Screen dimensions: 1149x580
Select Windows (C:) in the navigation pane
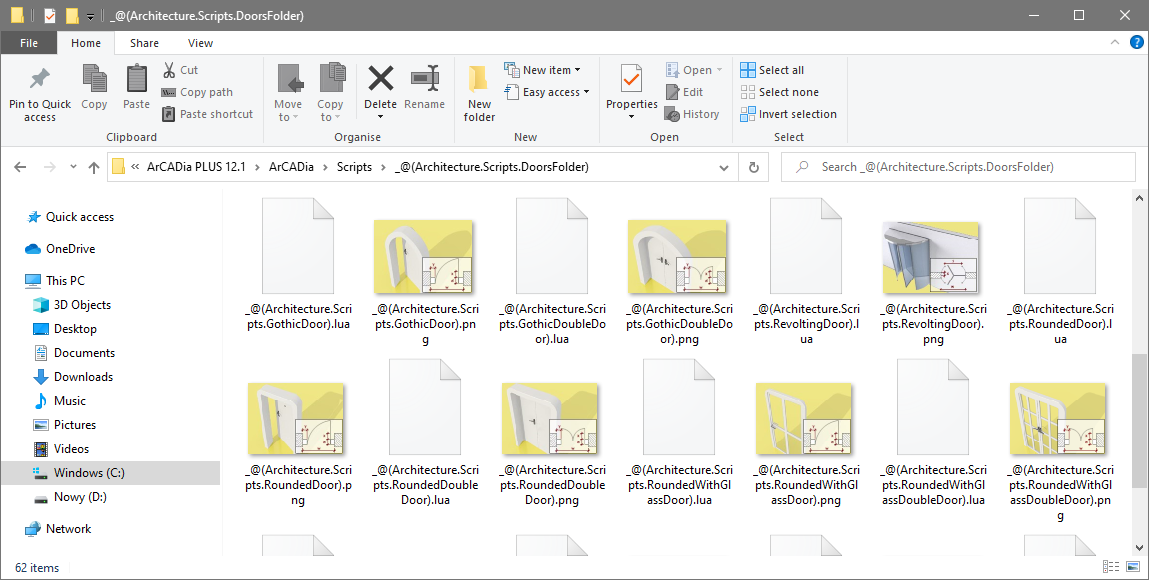(89, 473)
